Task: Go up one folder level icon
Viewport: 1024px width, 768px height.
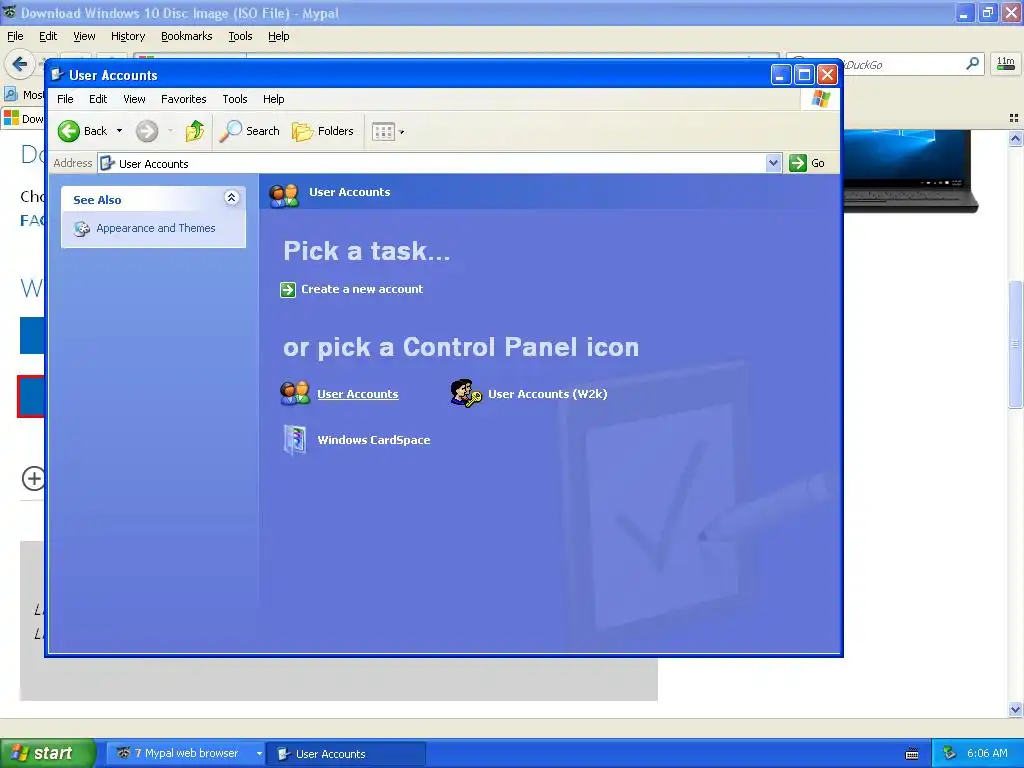Action: (x=194, y=131)
